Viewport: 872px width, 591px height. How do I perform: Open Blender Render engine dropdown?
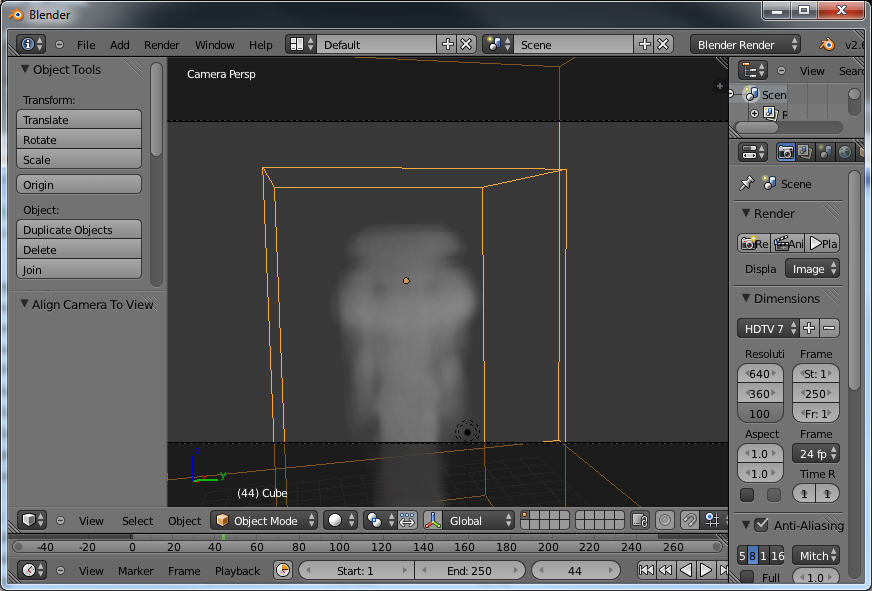(x=745, y=44)
